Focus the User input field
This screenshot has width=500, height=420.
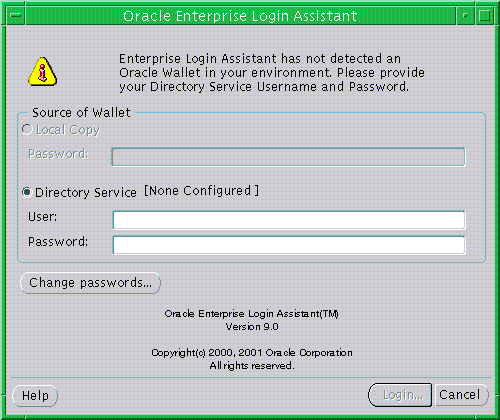(289, 220)
